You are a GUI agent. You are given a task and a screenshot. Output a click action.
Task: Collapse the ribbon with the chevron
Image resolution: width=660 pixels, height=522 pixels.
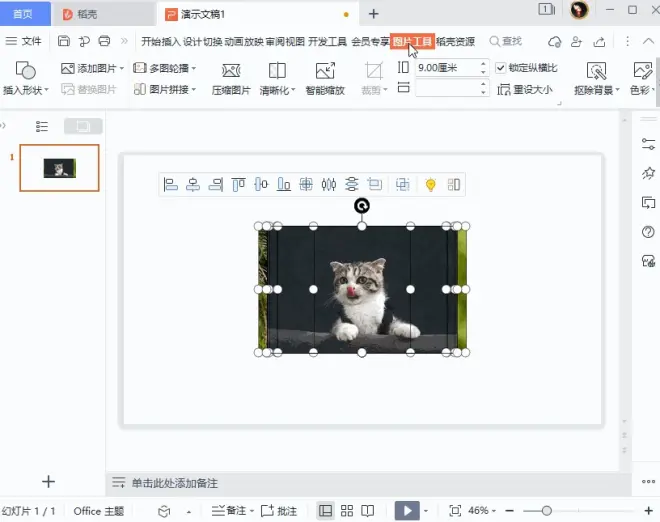pos(649,41)
